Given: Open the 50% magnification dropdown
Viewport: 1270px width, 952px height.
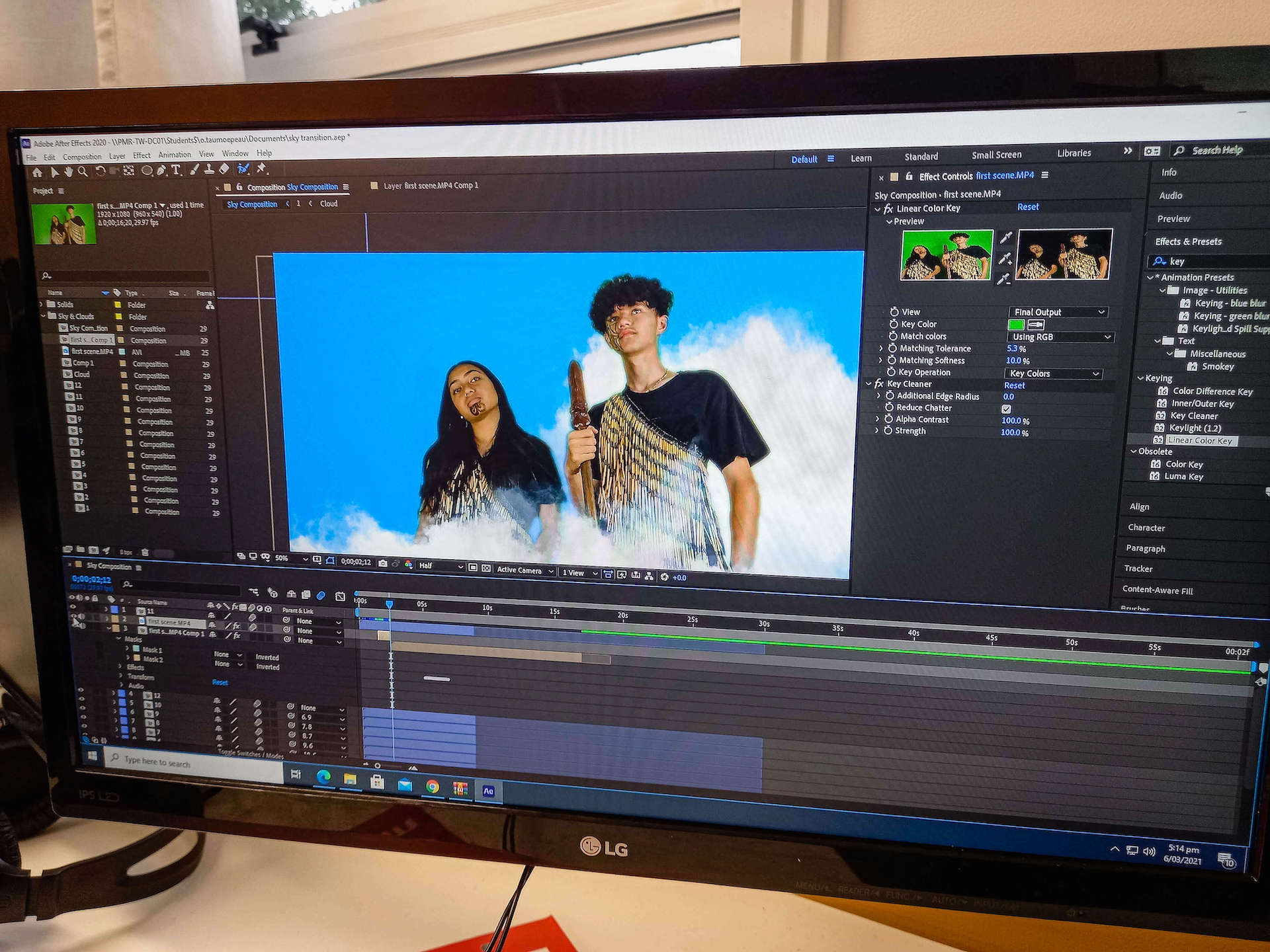Looking at the screenshot, I should 291,559.
